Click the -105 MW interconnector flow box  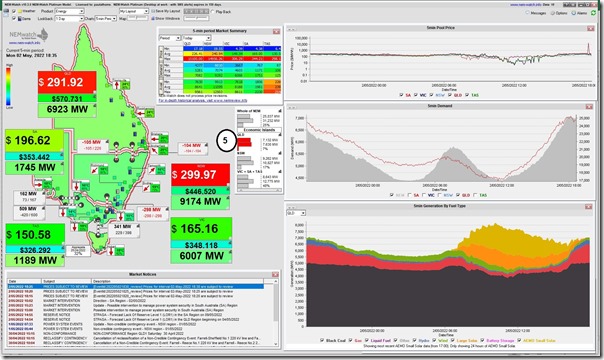coord(92,145)
